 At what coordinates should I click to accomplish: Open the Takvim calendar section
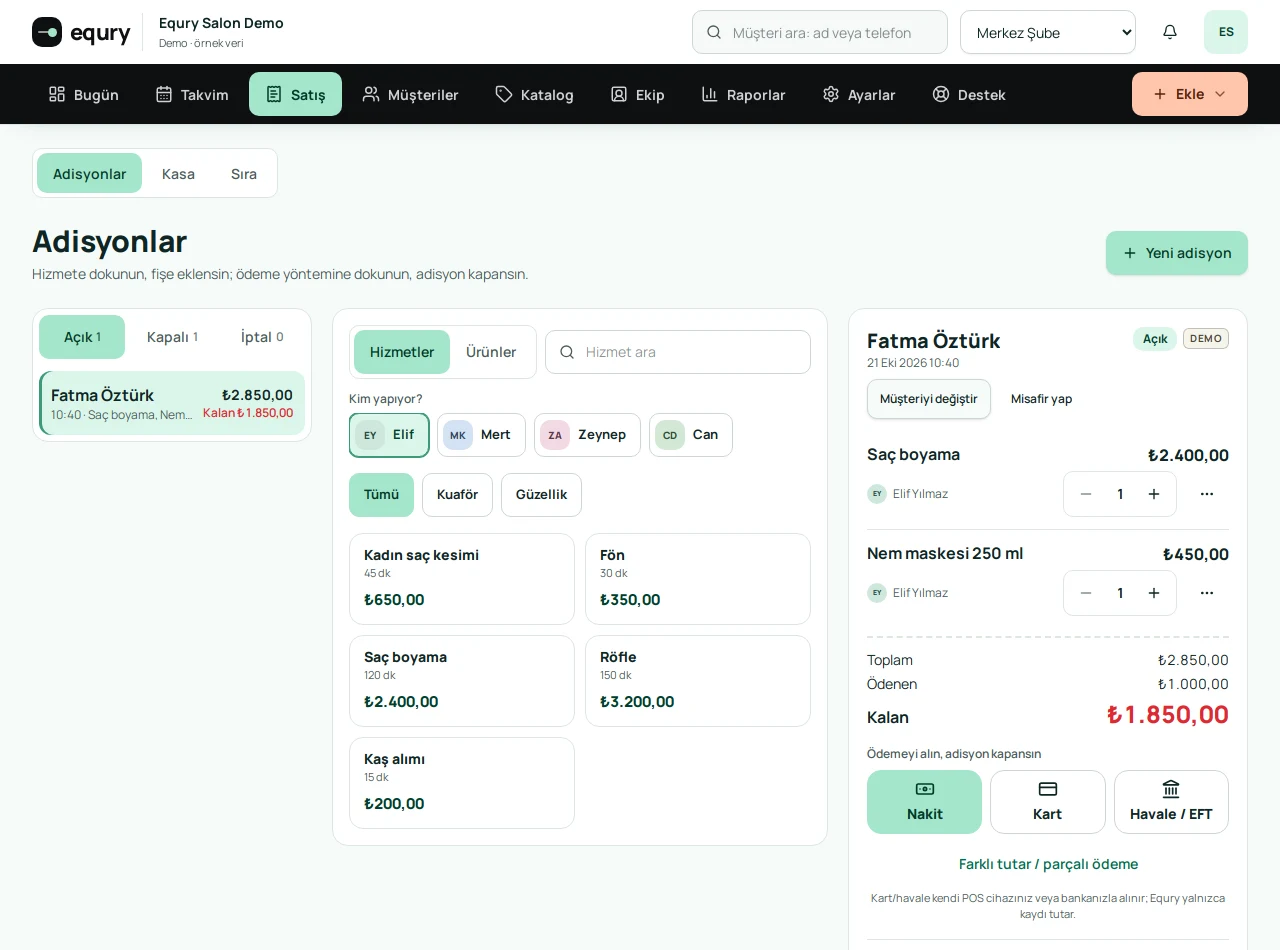point(192,94)
